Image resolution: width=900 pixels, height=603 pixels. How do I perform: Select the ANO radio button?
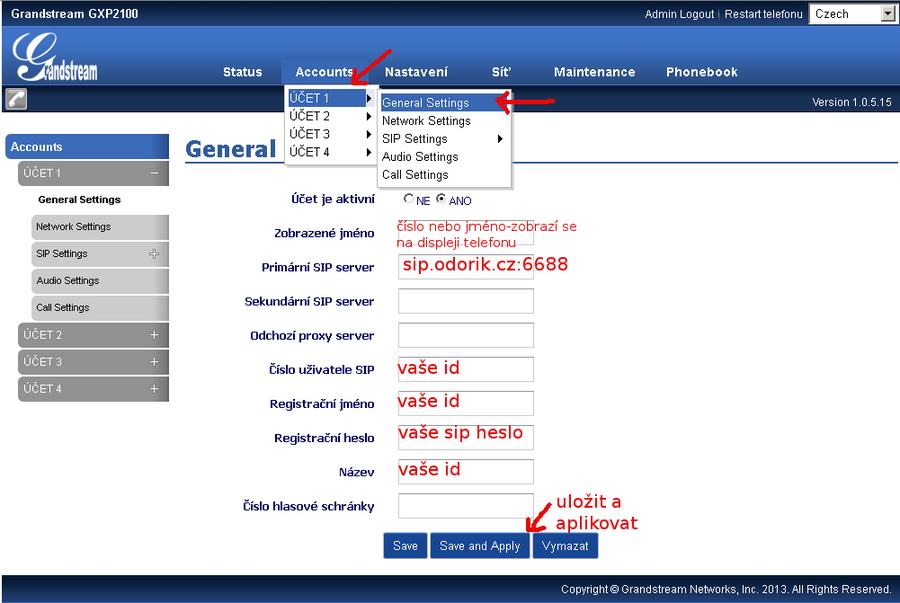(441, 199)
